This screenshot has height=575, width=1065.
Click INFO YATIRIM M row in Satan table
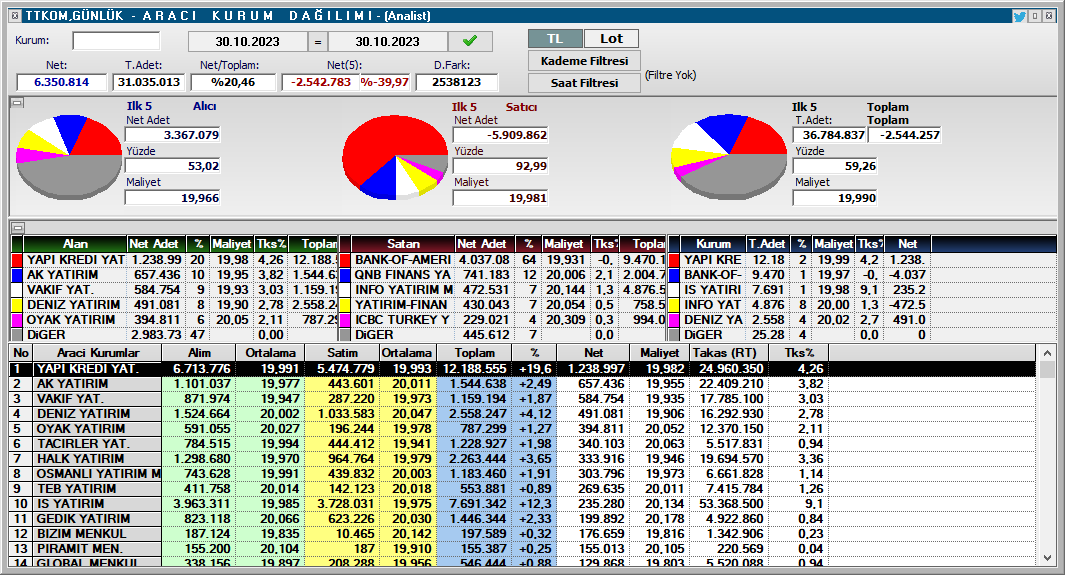503,290
